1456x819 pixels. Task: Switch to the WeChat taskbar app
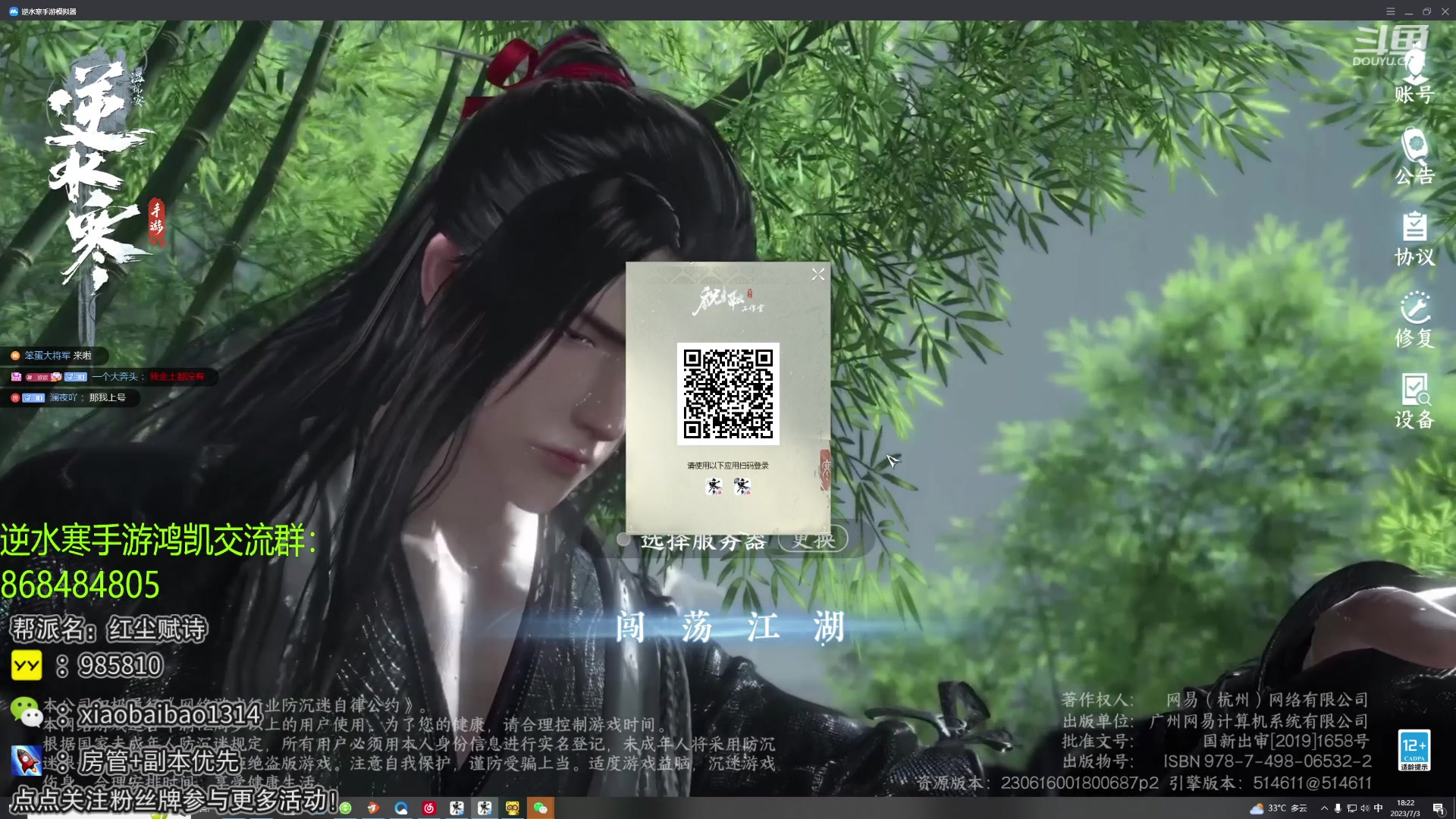(x=541, y=808)
